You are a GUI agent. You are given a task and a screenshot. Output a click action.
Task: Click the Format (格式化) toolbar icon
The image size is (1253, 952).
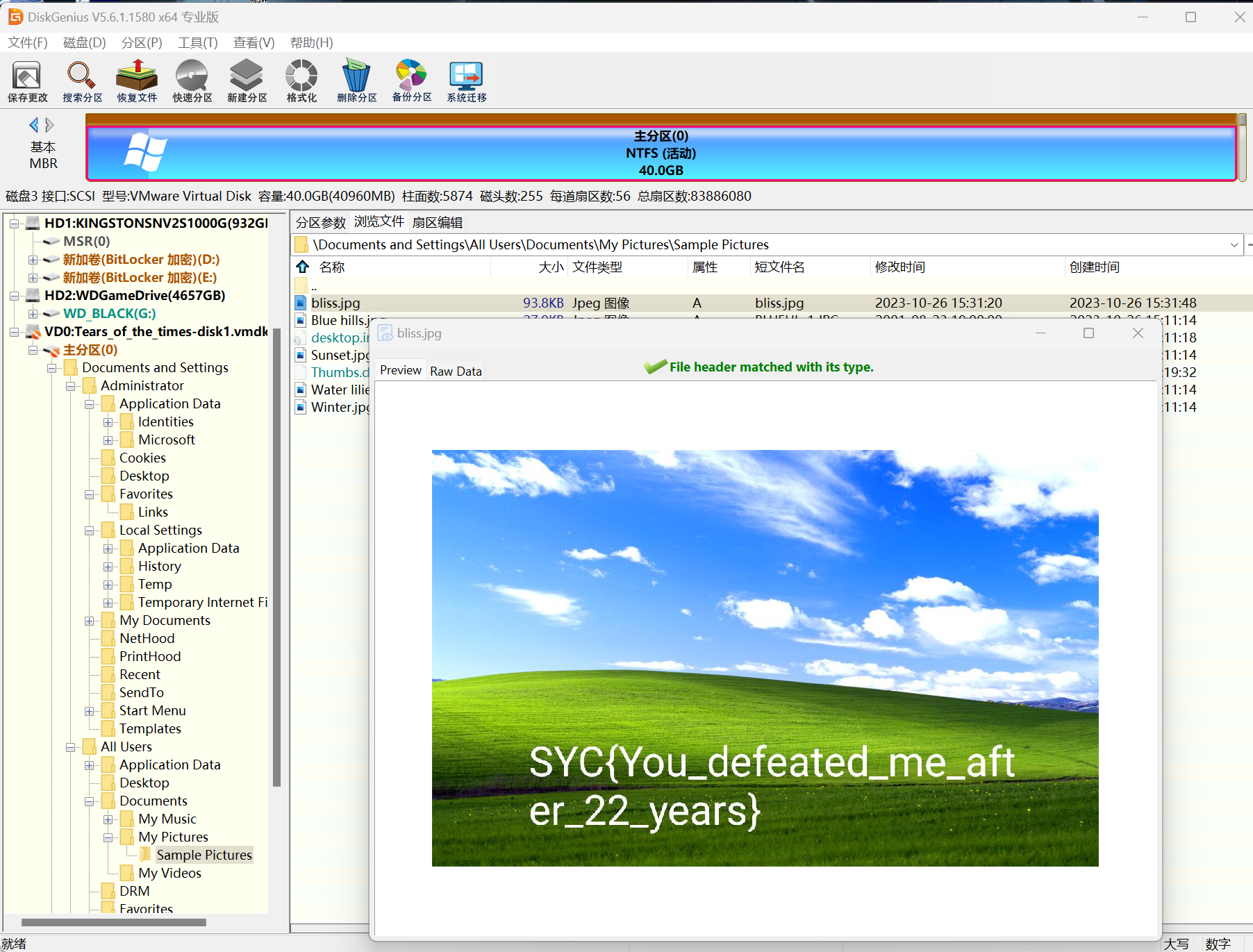[301, 81]
